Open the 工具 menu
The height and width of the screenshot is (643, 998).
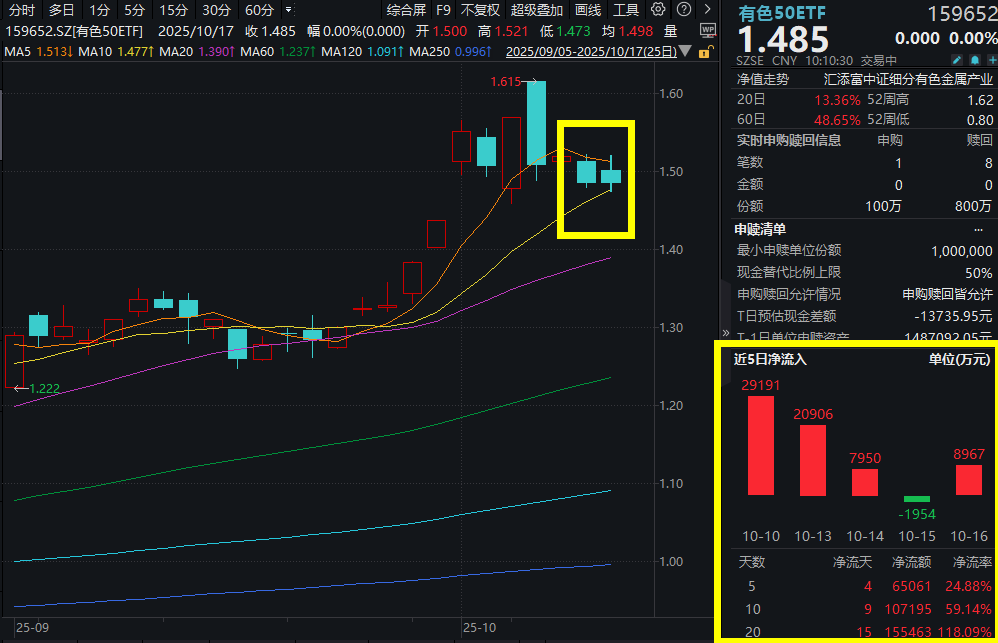coord(626,9)
